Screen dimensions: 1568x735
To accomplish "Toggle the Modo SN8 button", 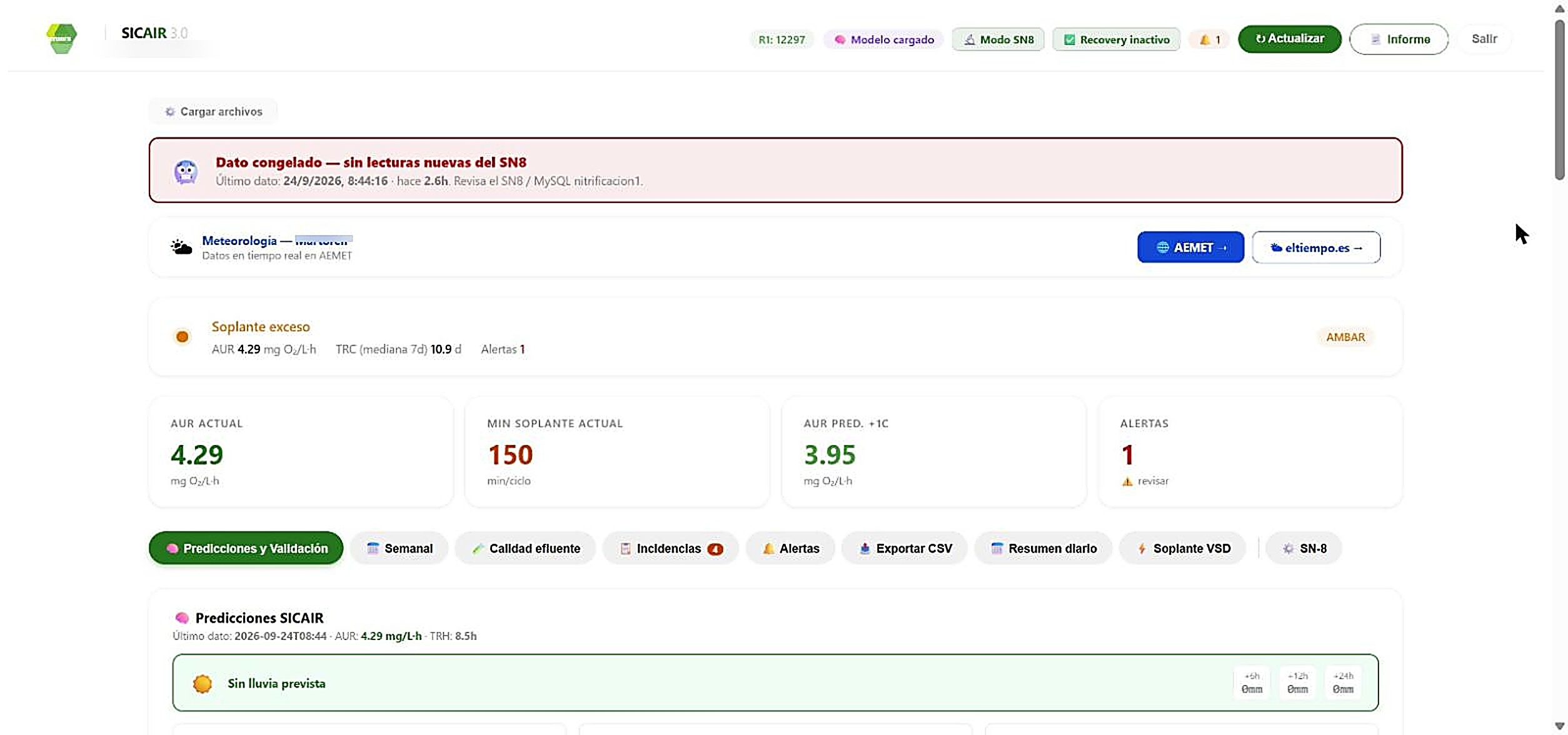I will point(998,39).
